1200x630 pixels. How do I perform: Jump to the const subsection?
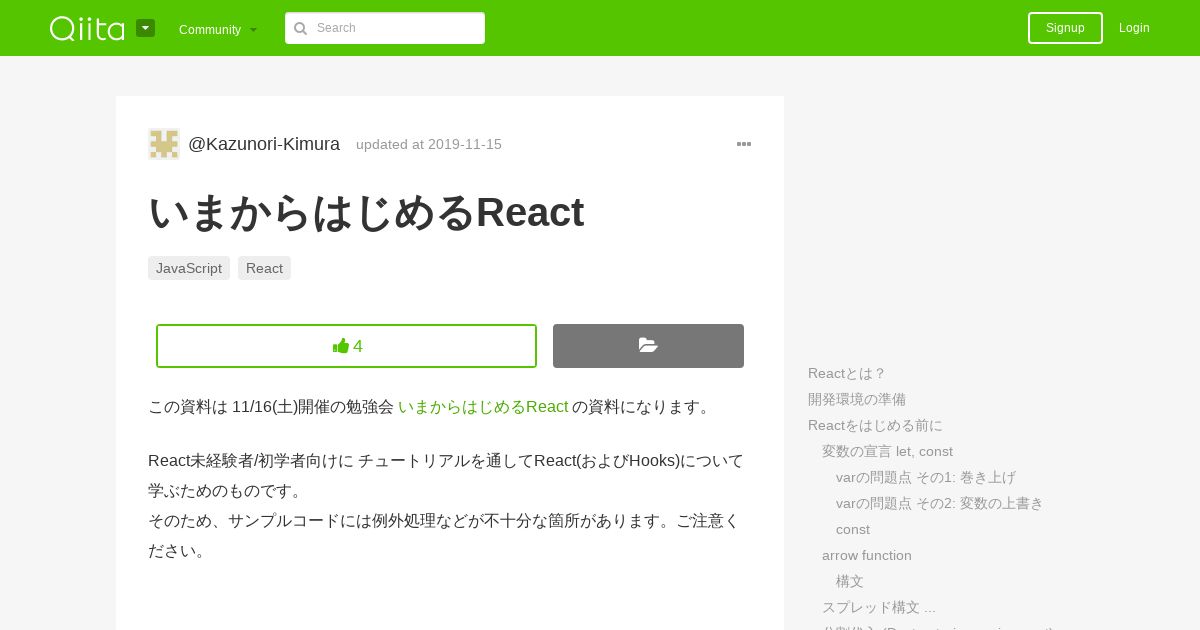pos(853,529)
